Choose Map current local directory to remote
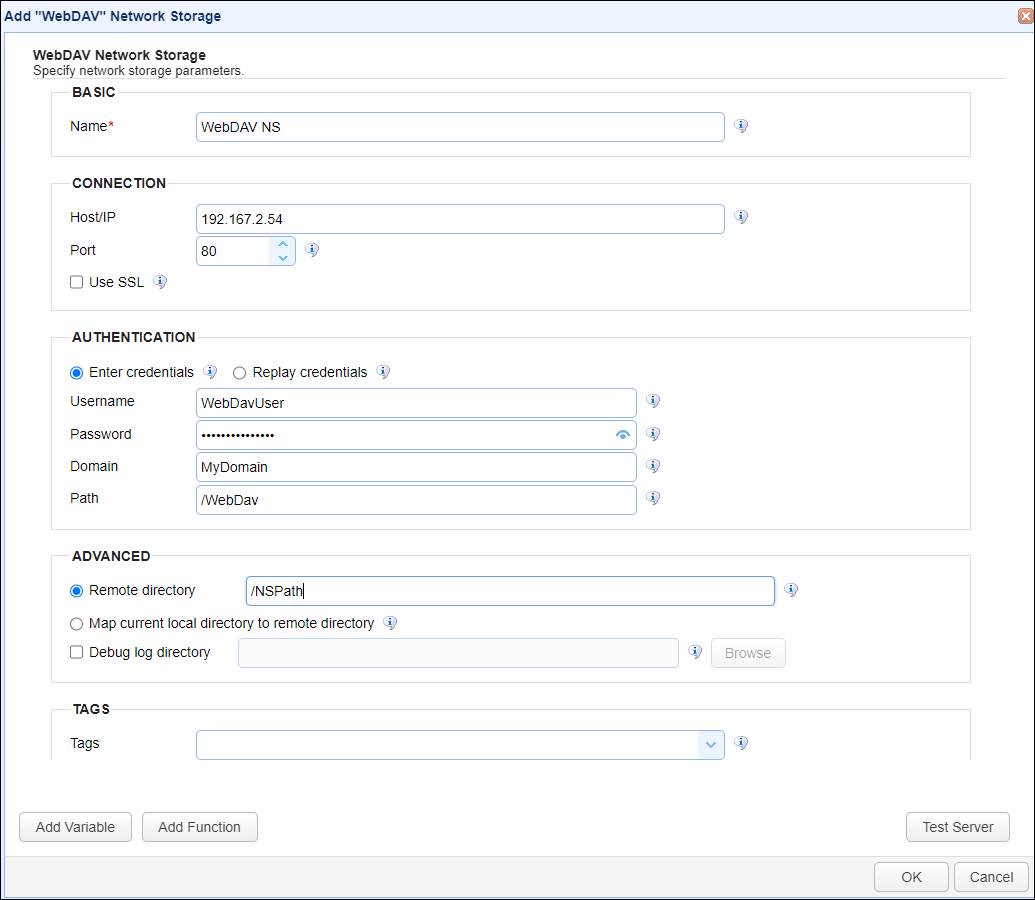The width and height of the screenshot is (1035, 900). (x=77, y=623)
